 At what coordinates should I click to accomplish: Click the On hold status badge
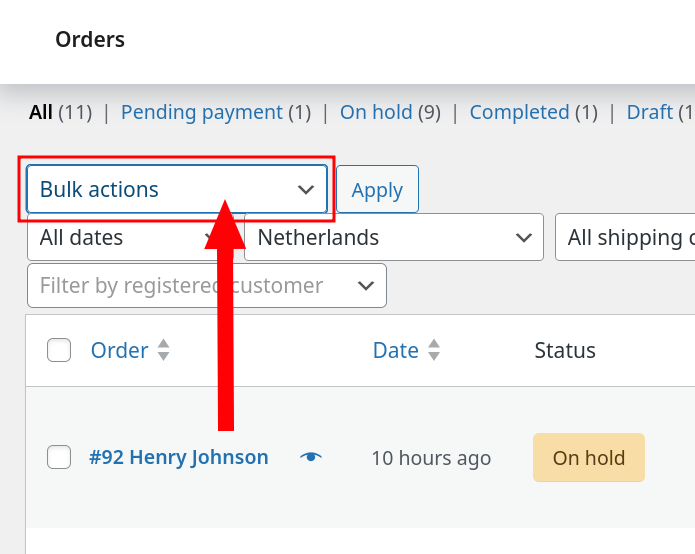(x=589, y=458)
